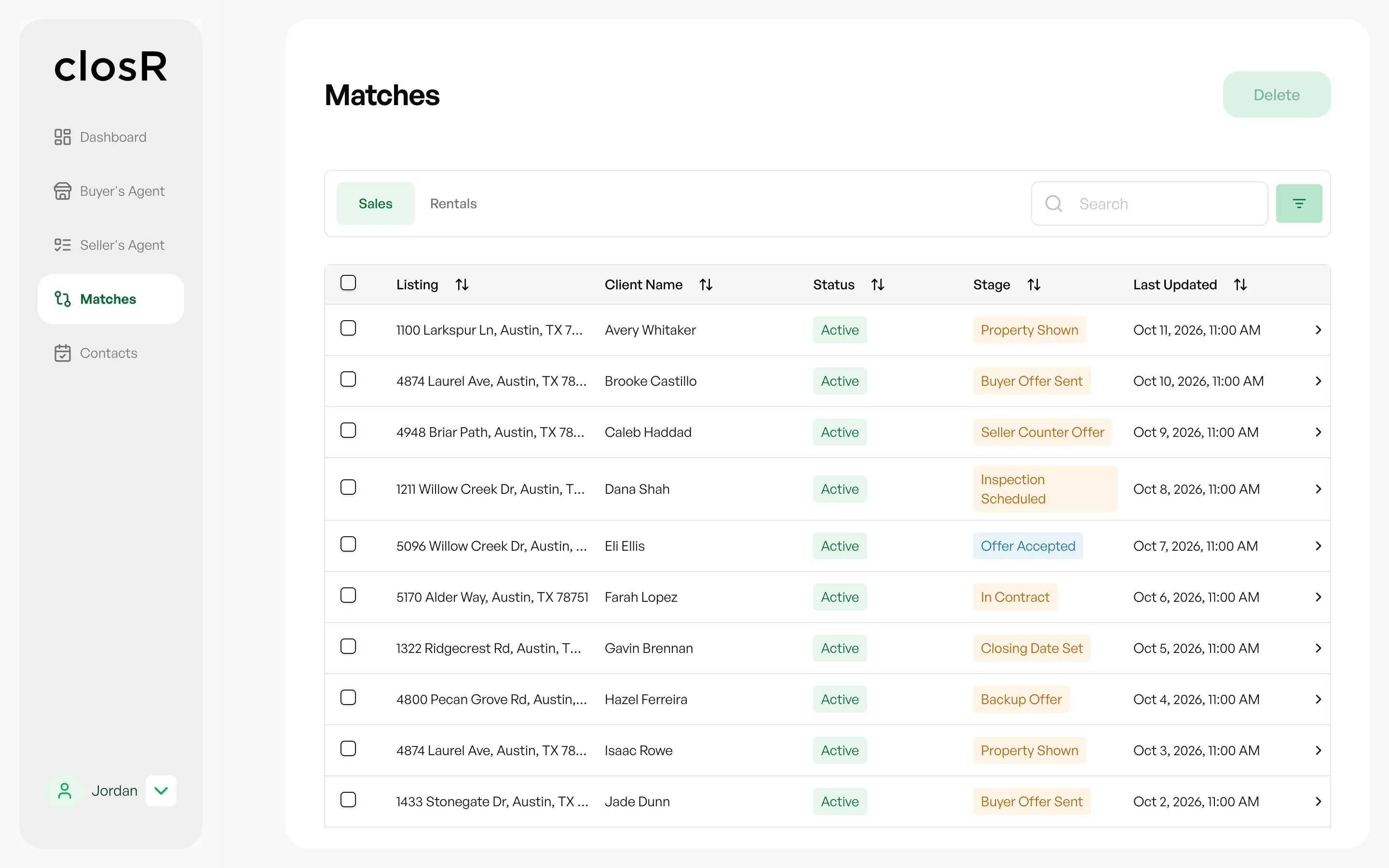Click Active status in Eli Ellis row

[x=840, y=546]
